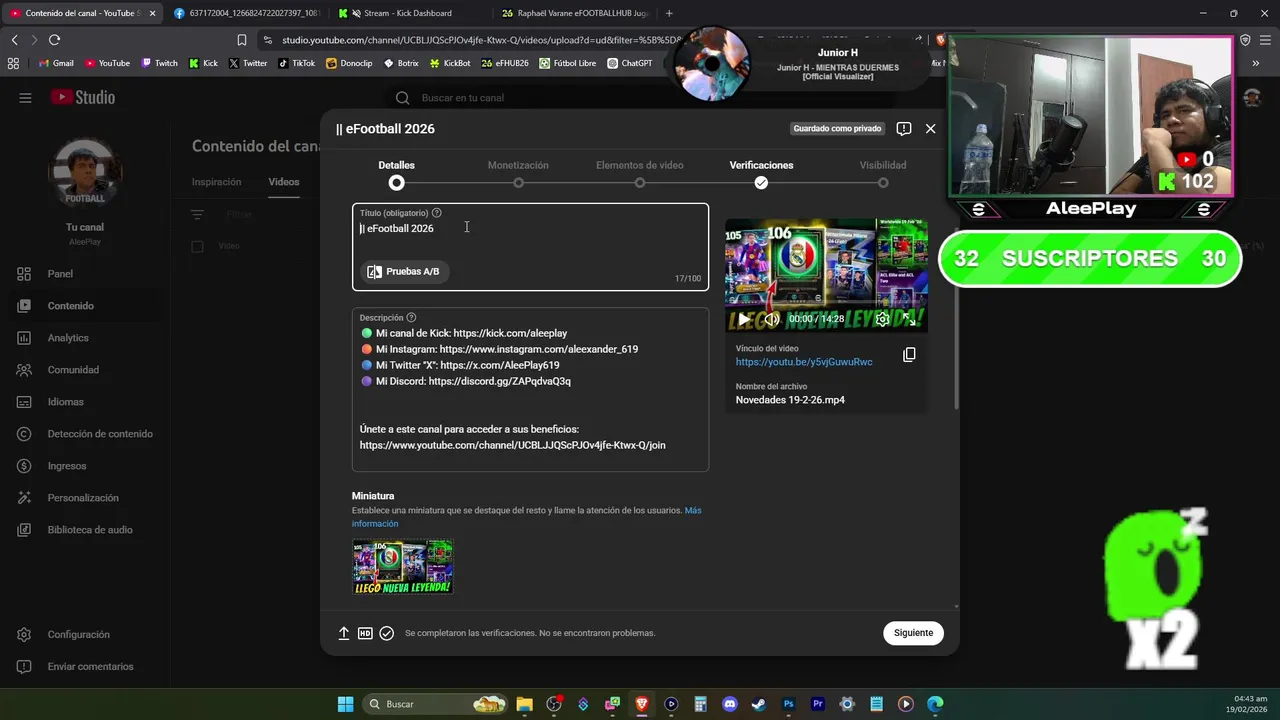The height and width of the screenshot is (720, 1280).
Task: Open Configuración in Studio sidebar
Action: (84, 635)
